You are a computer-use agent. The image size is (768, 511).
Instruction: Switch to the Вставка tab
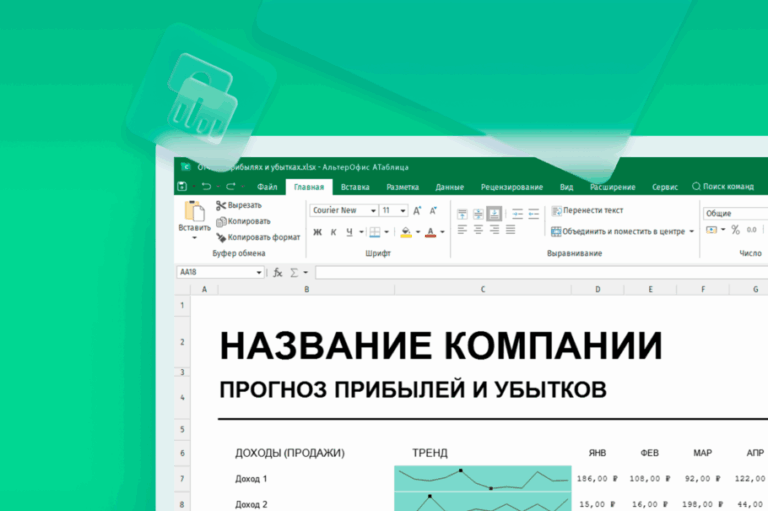point(355,187)
